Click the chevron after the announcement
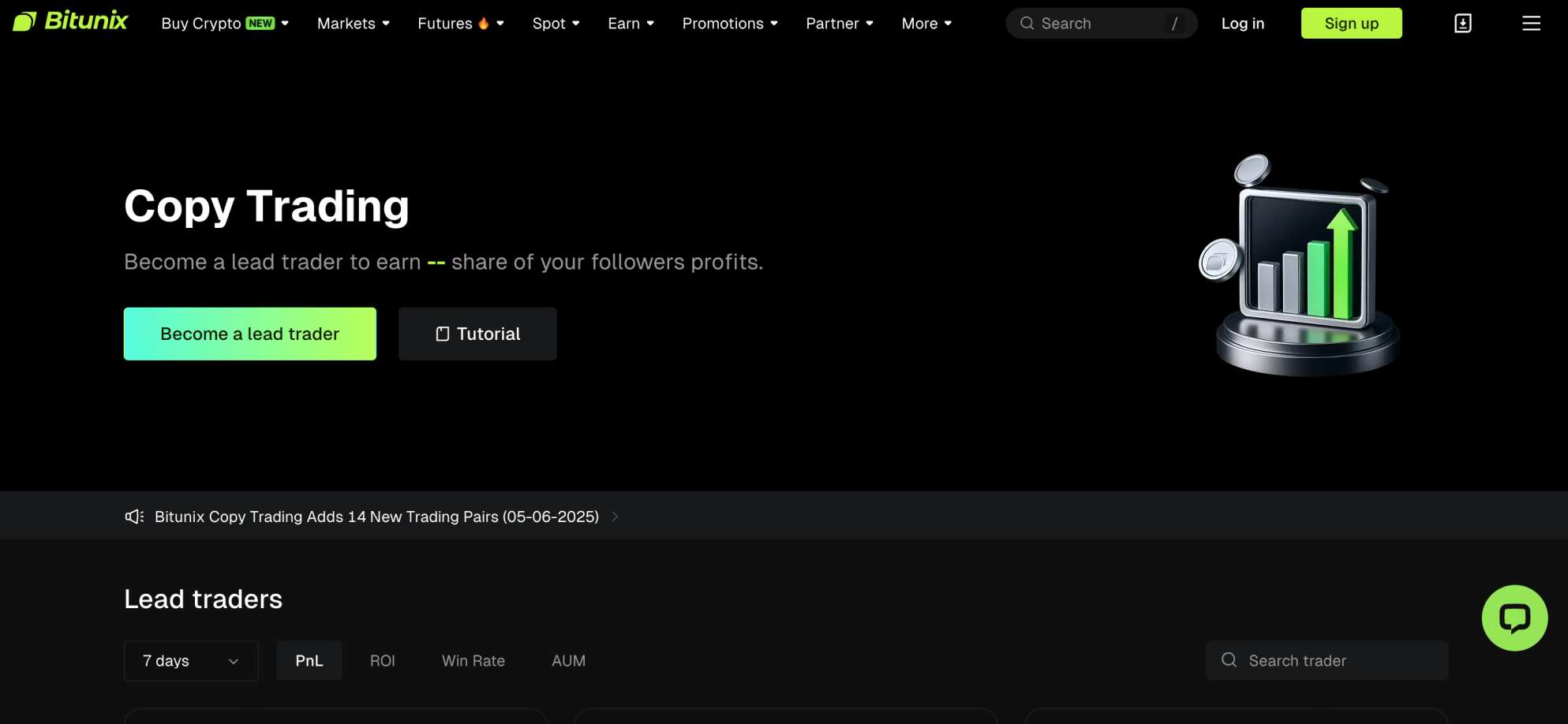The height and width of the screenshot is (724, 1568). pos(615,517)
